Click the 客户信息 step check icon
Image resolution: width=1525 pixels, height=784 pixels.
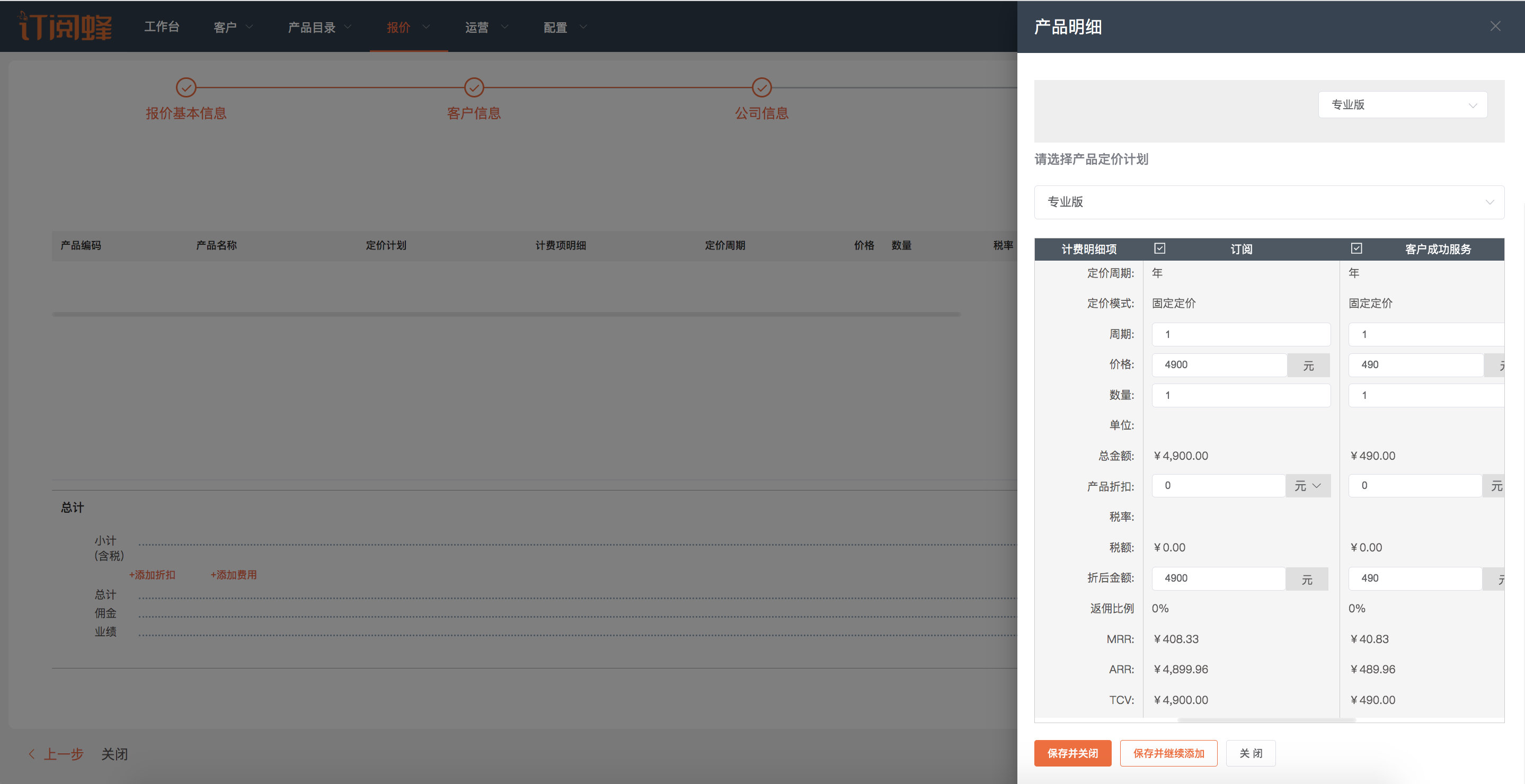click(474, 87)
